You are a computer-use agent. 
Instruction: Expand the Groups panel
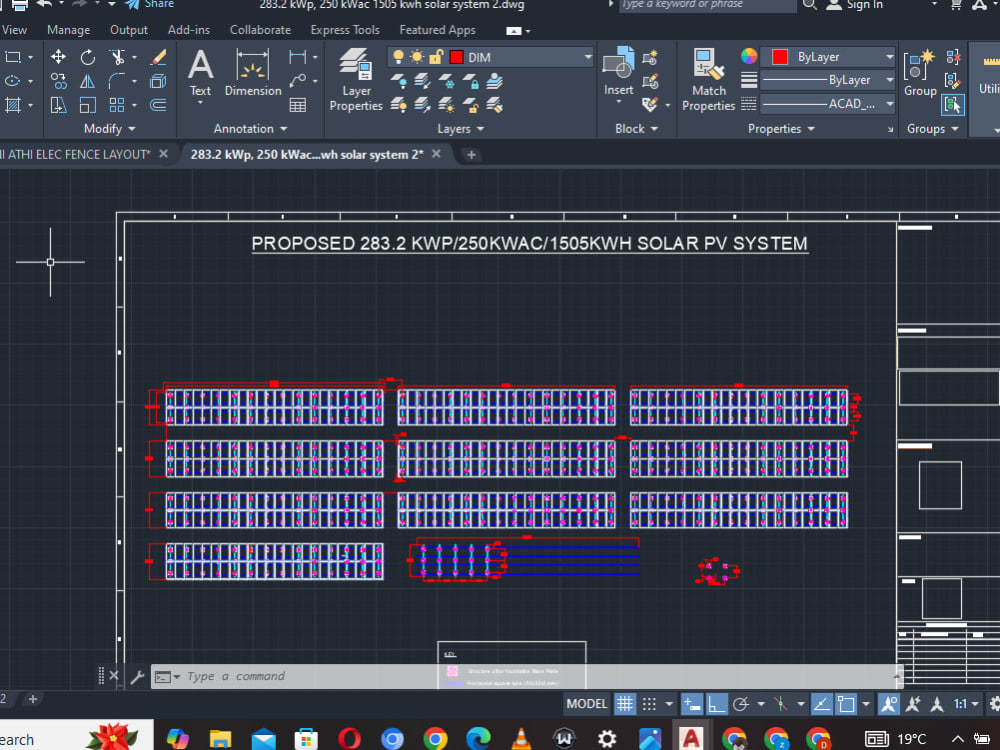click(933, 129)
